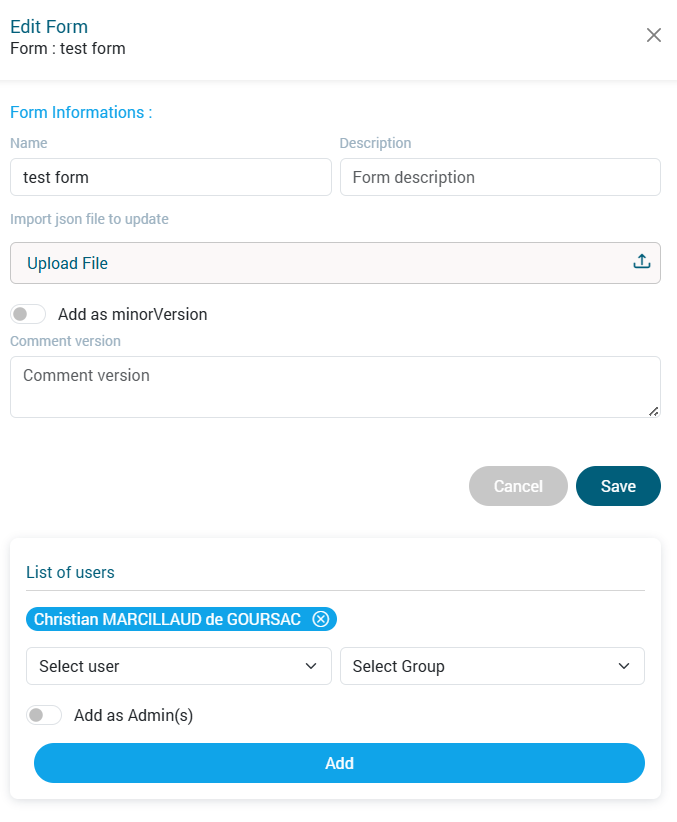
Task: Enable the Add as Admin(s) toggle
Action: click(44, 714)
